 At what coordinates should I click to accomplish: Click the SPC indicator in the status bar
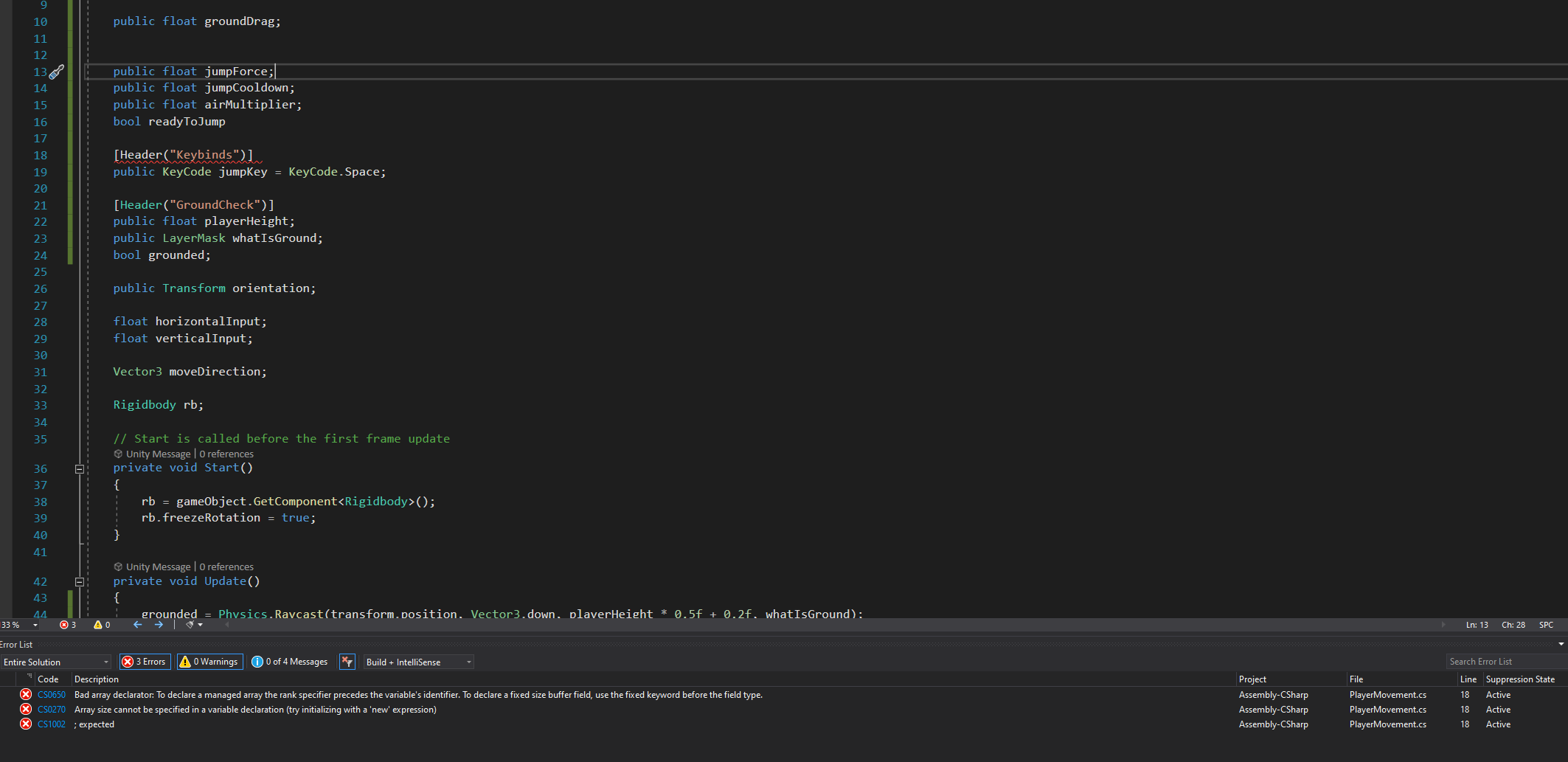[x=1547, y=625]
